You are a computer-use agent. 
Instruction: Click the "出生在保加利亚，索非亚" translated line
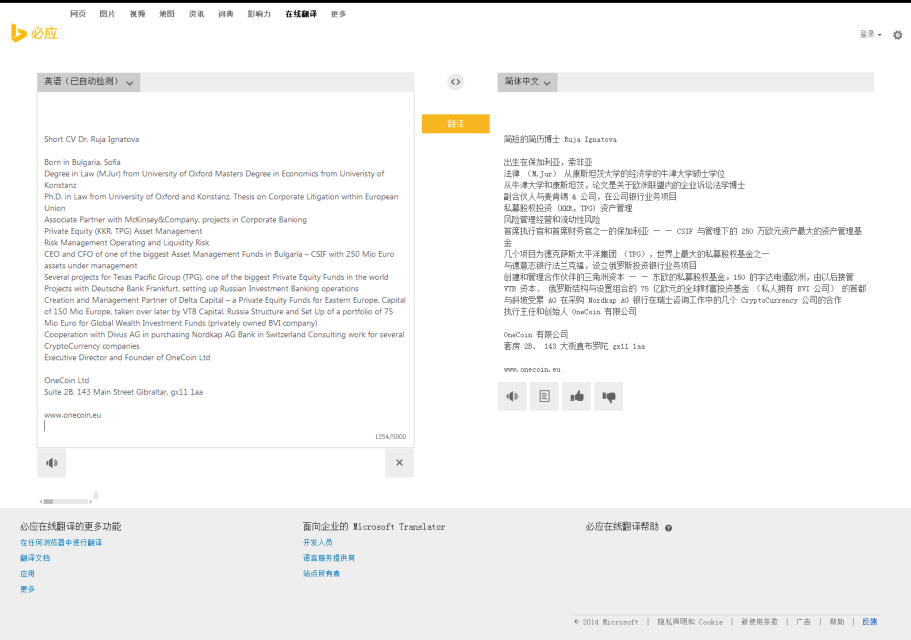[x=548, y=162]
